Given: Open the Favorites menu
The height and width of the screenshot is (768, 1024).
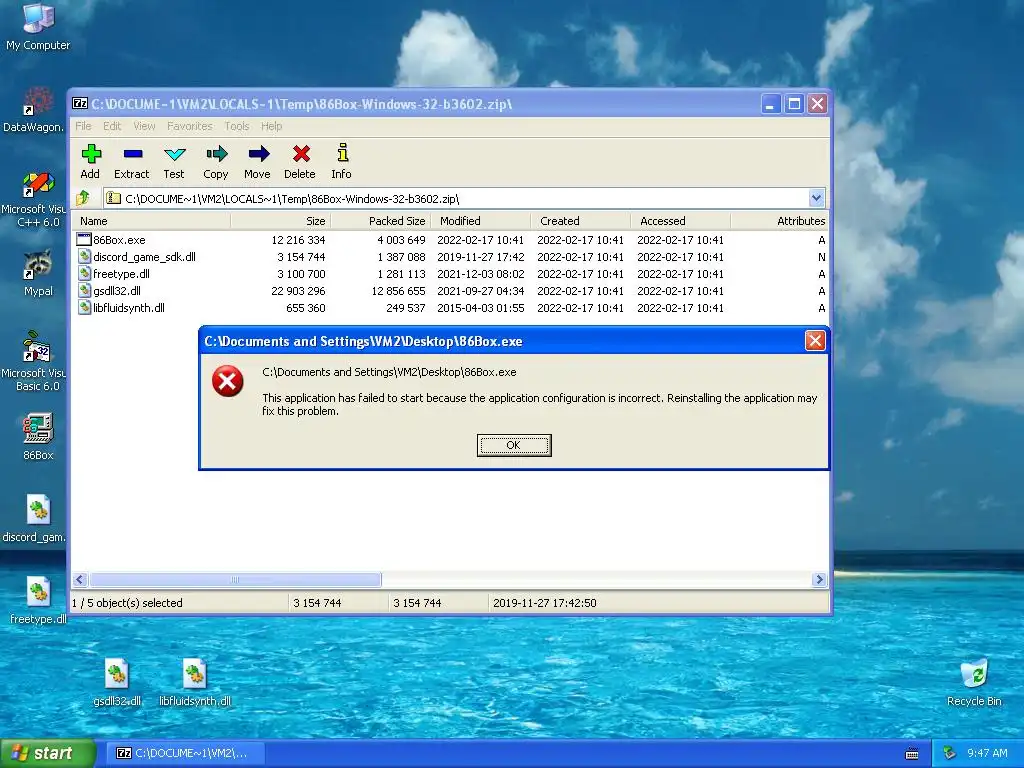Looking at the screenshot, I should pyautogui.click(x=189, y=126).
